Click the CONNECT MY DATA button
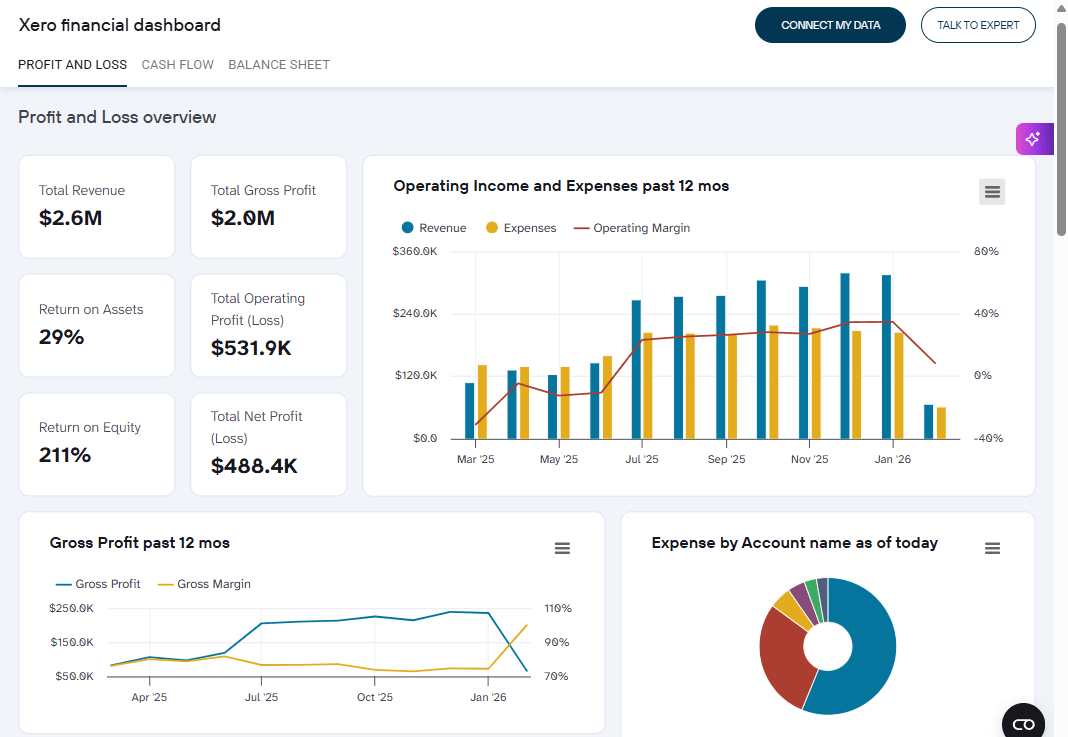Image resolution: width=1068 pixels, height=737 pixels. [830, 24]
